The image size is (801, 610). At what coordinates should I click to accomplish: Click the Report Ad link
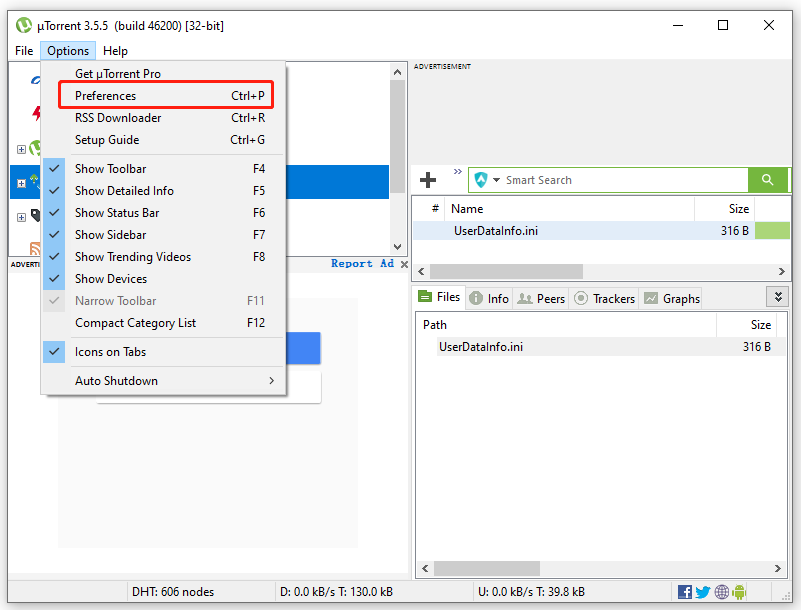pyautogui.click(x=362, y=264)
